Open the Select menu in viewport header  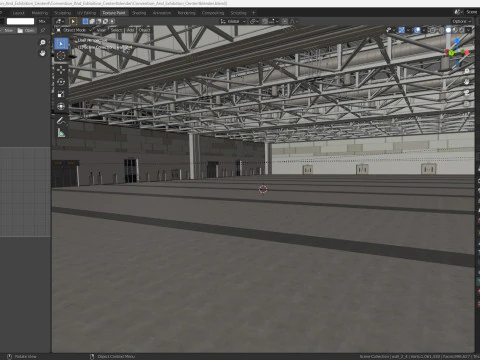pos(116,30)
